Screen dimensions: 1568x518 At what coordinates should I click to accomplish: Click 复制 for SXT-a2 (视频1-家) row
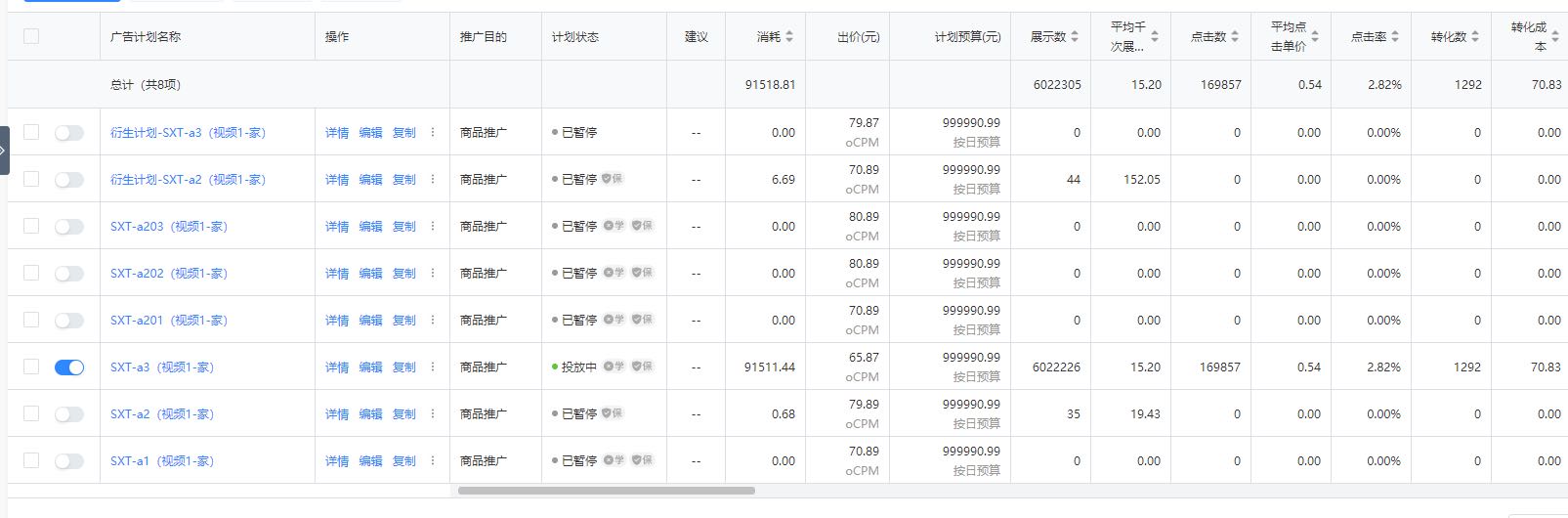point(403,413)
